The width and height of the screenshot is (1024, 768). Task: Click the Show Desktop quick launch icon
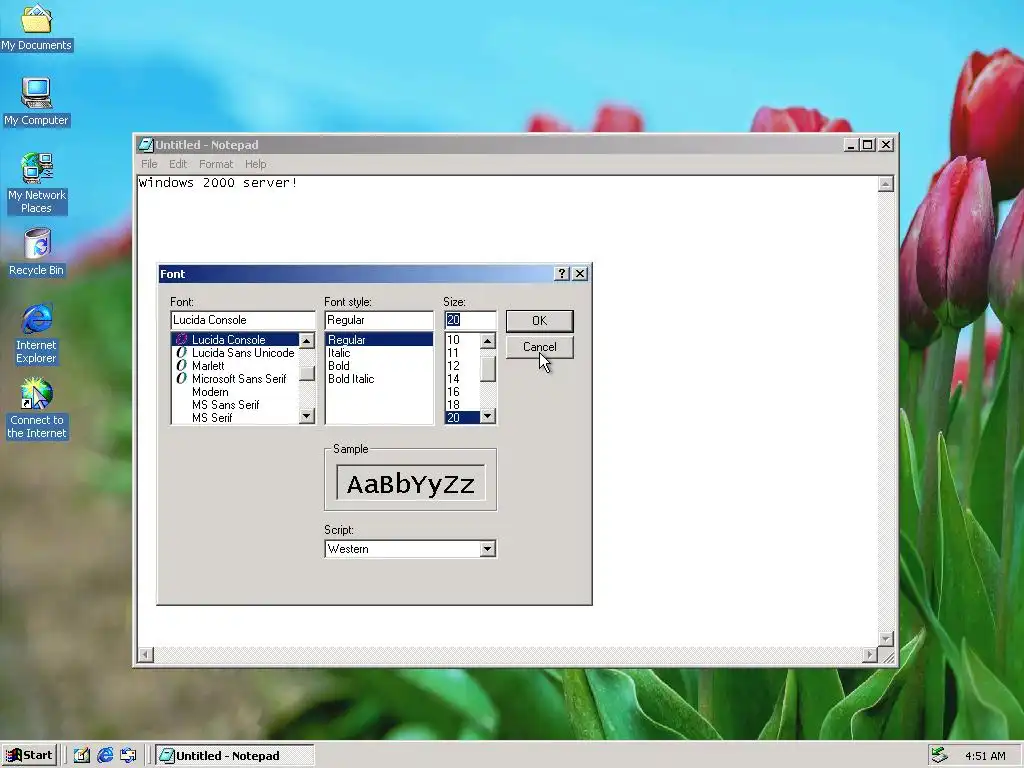coord(82,756)
